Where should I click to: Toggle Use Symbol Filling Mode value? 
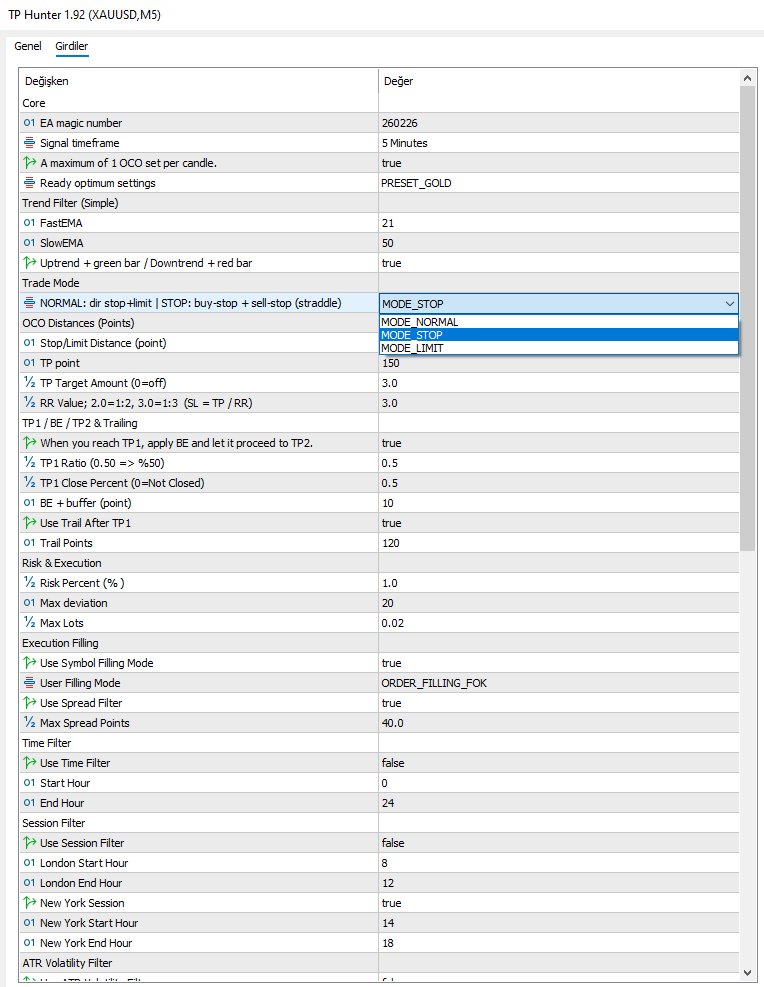point(559,663)
